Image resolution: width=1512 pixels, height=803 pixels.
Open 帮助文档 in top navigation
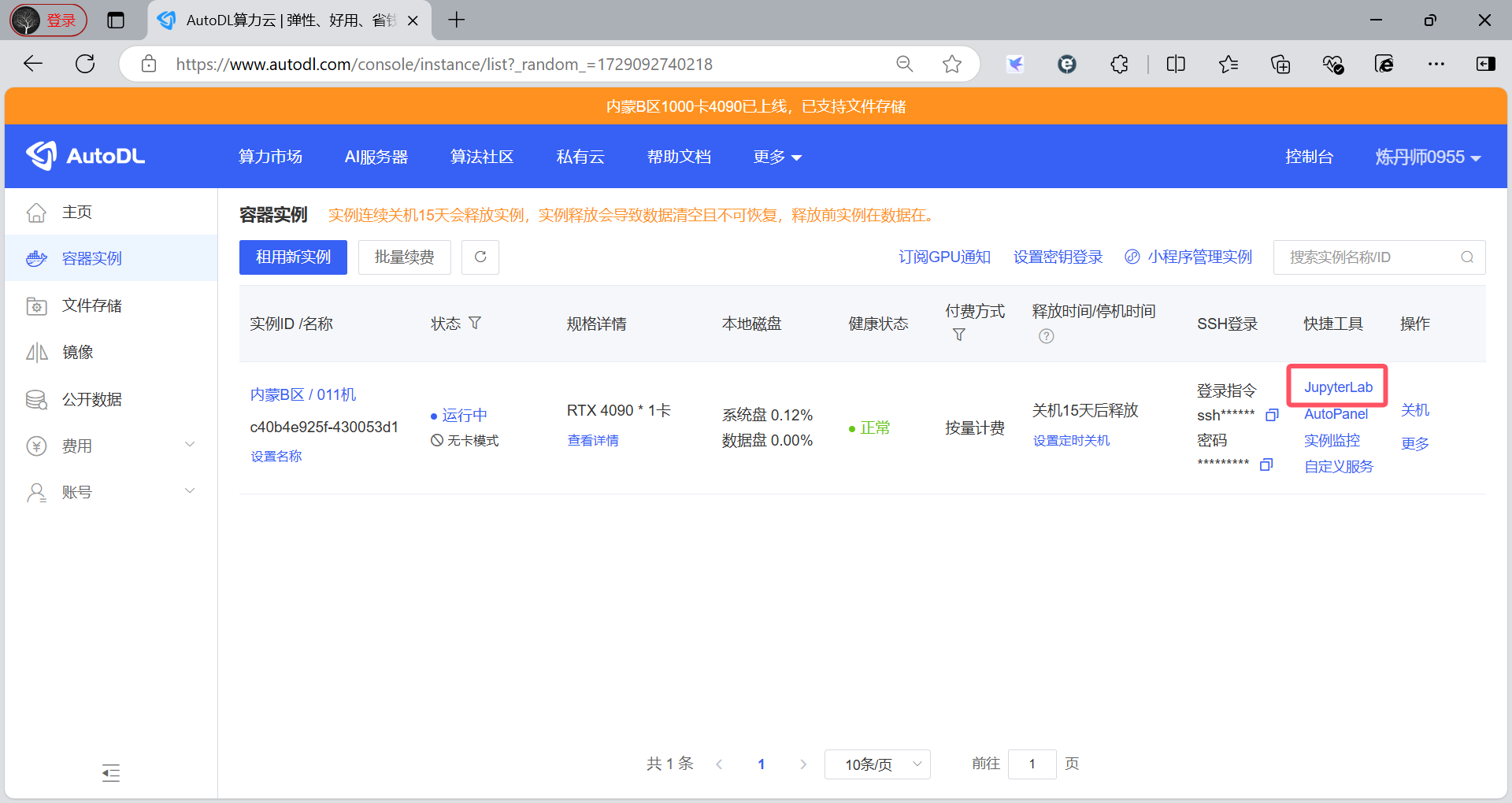point(679,157)
